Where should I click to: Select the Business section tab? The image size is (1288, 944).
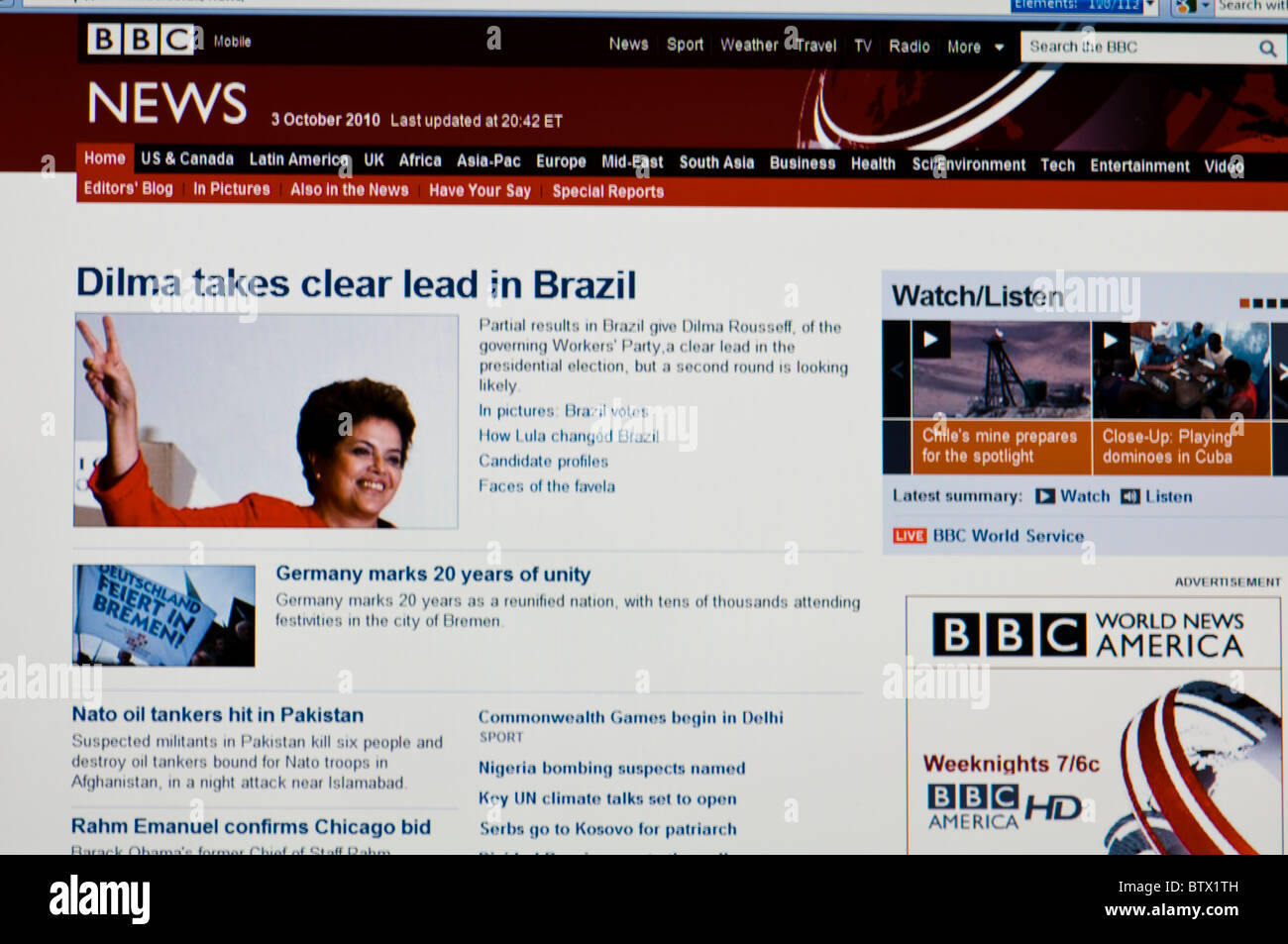[x=803, y=163]
